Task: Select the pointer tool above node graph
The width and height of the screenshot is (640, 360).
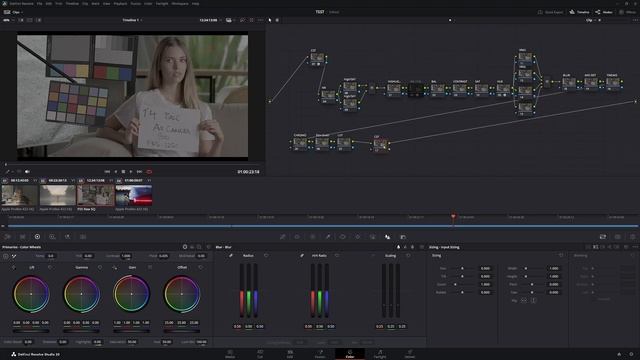Action: click(270, 20)
